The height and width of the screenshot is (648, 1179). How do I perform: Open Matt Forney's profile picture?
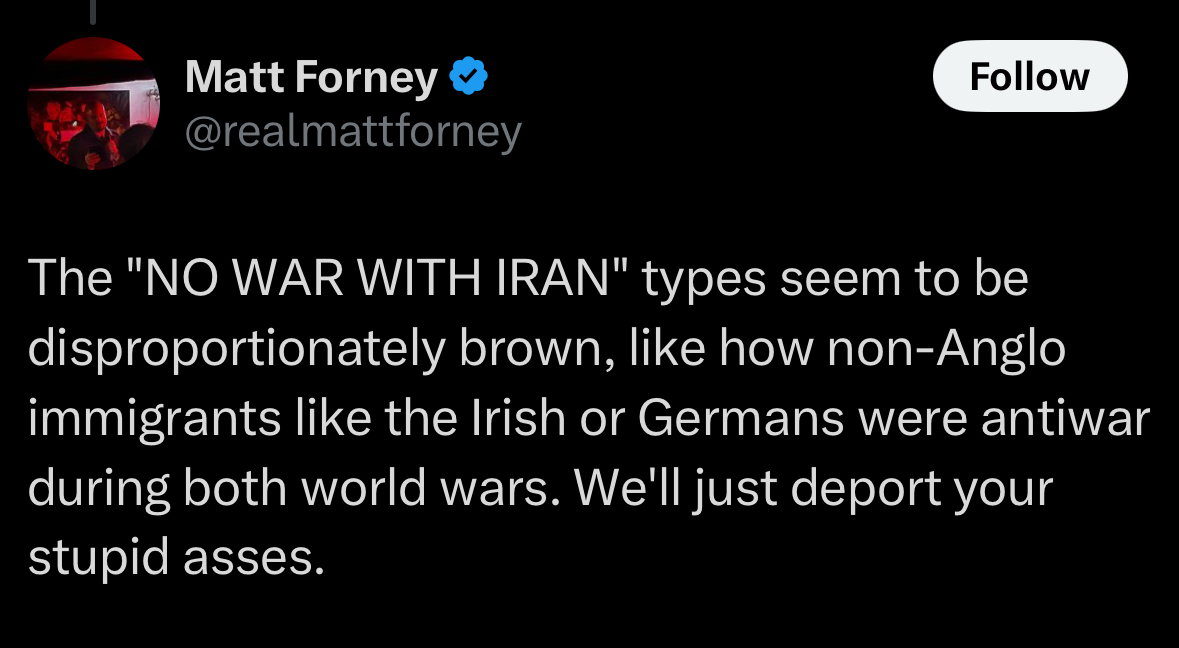tap(93, 104)
